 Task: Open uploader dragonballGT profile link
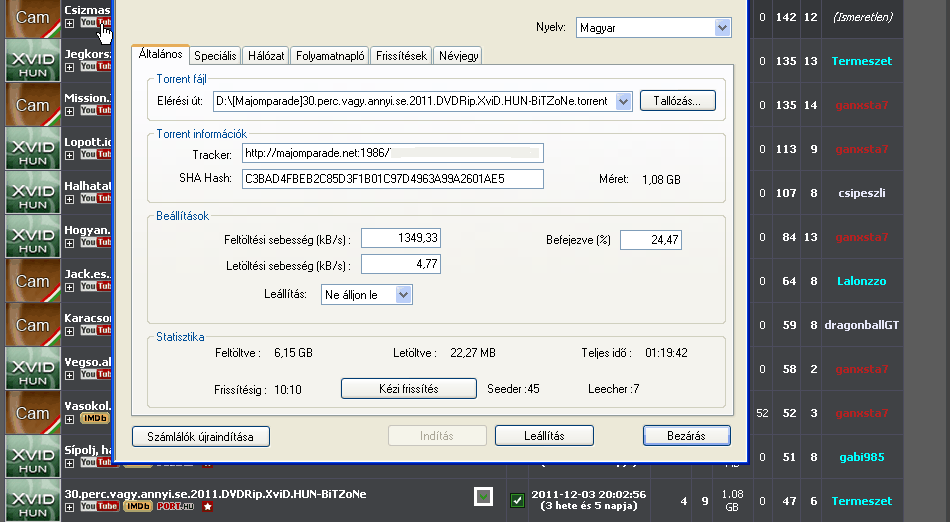[862, 325]
